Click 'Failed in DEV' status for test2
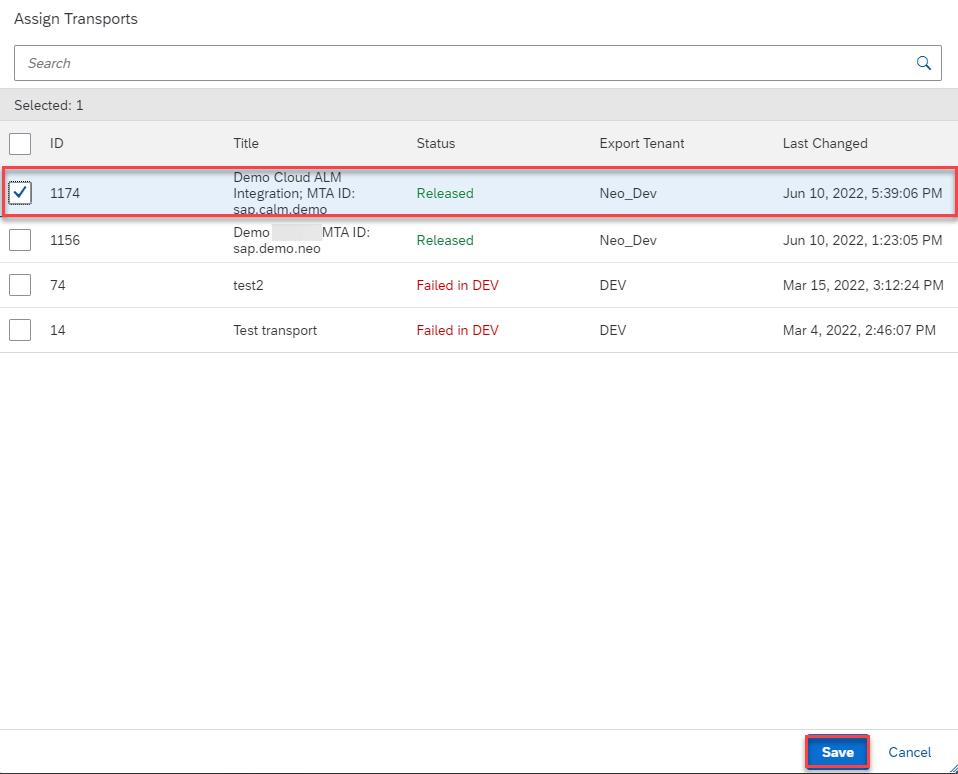The width and height of the screenshot is (958, 774). click(458, 285)
